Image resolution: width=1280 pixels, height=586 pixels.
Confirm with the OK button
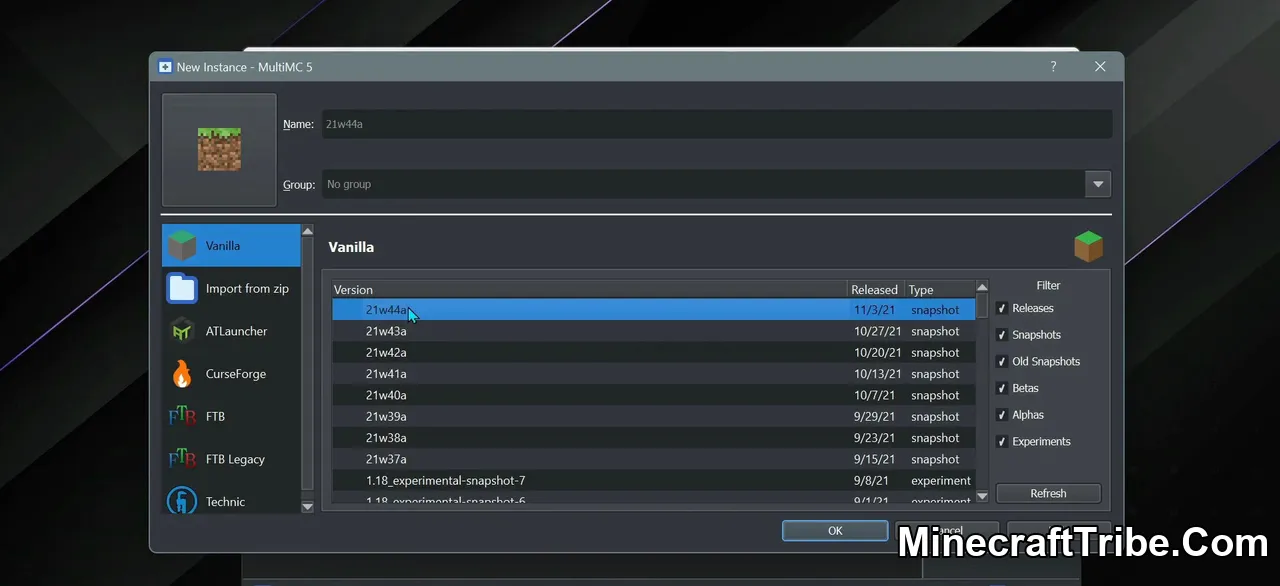coord(835,531)
